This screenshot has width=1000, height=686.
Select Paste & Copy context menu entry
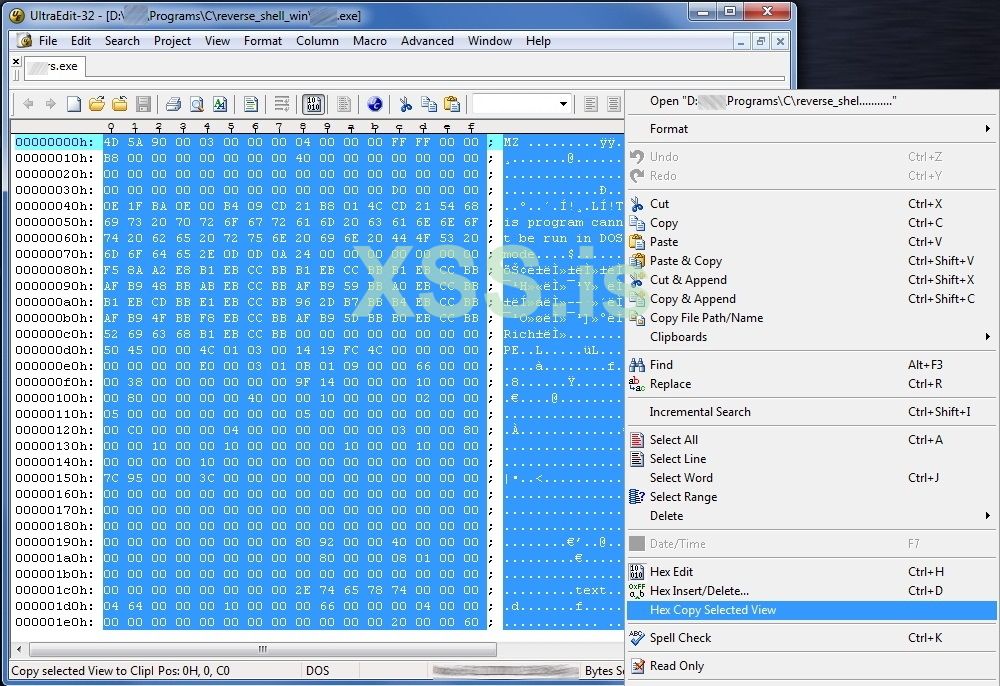tap(812, 261)
